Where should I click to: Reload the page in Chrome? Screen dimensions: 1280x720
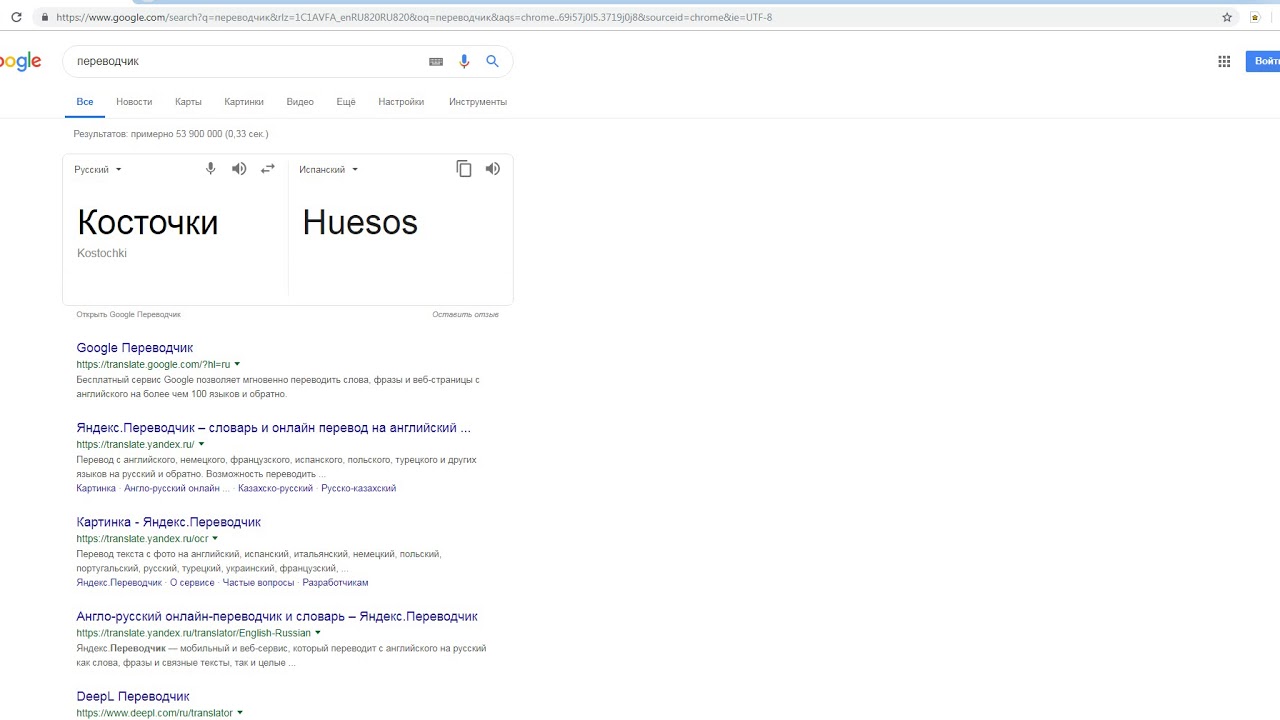pos(16,17)
